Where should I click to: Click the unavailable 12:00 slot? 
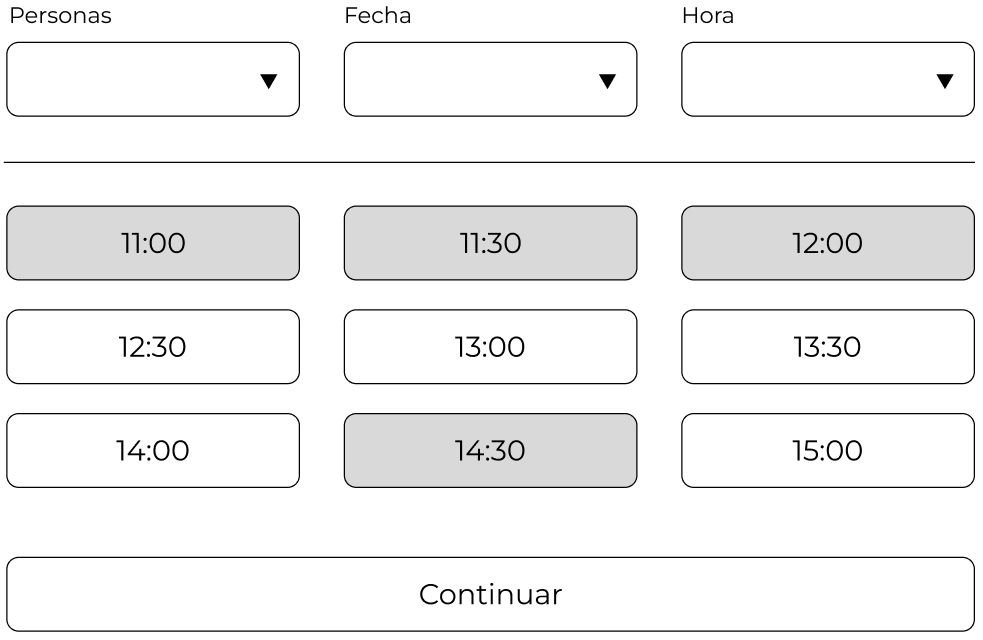(x=828, y=243)
